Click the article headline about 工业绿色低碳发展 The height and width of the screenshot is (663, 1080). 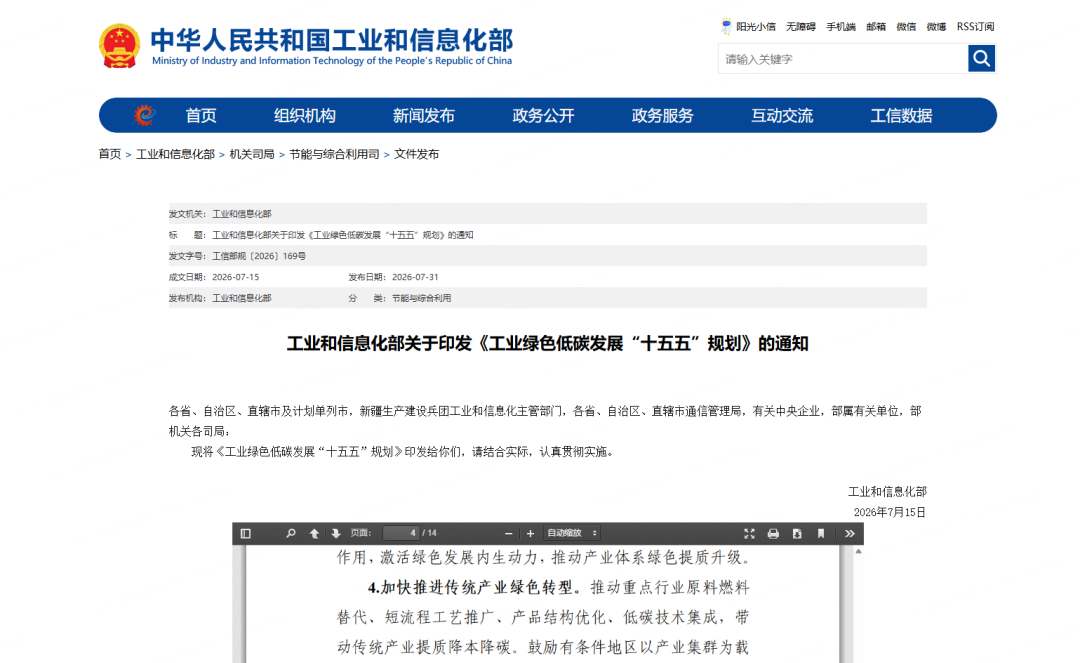tap(548, 343)
